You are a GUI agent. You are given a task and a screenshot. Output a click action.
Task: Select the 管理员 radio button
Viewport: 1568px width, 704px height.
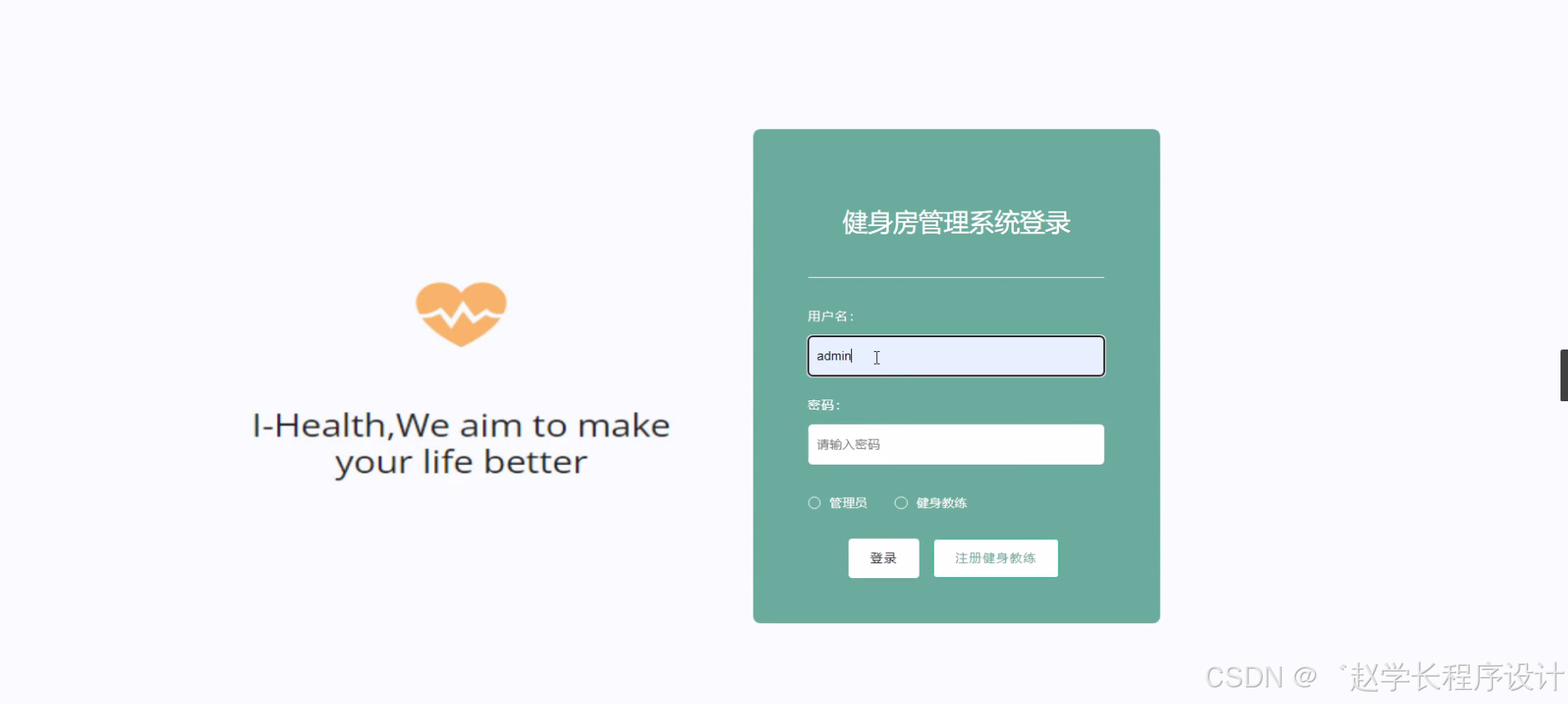[x=814, y=503]
